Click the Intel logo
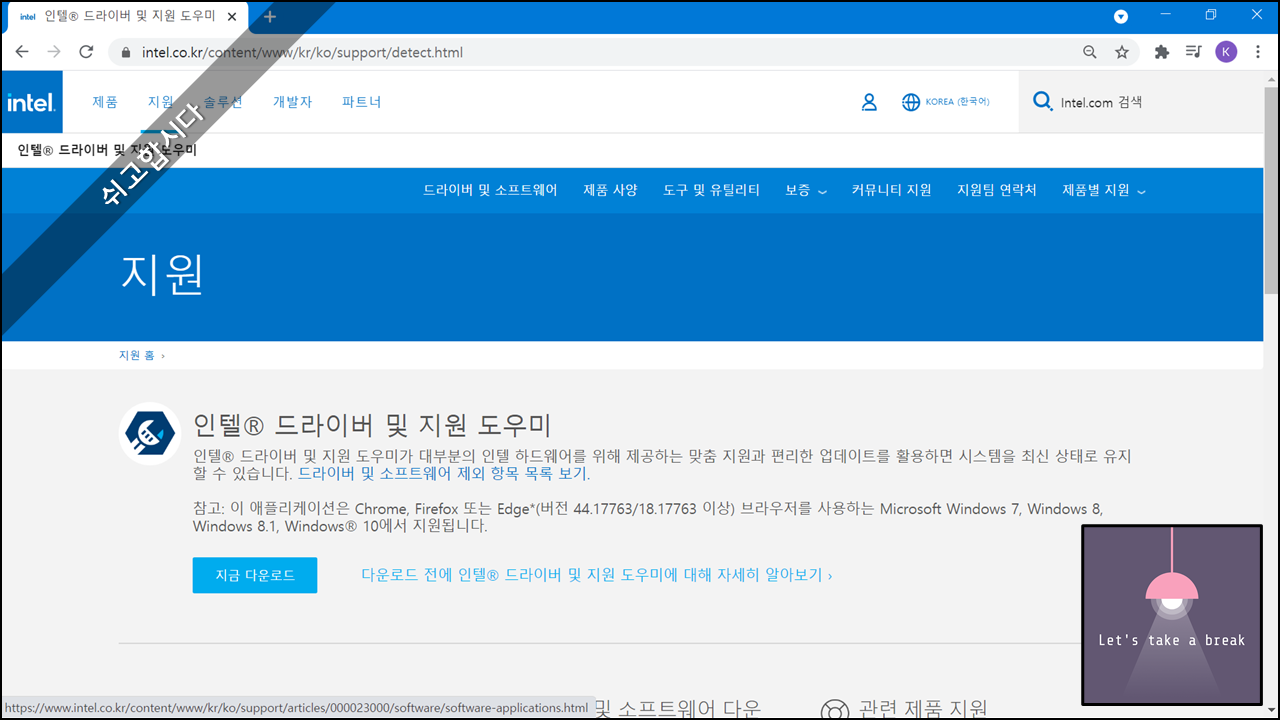The height and width of the screenshot is (720, 1280). (32, 102)
